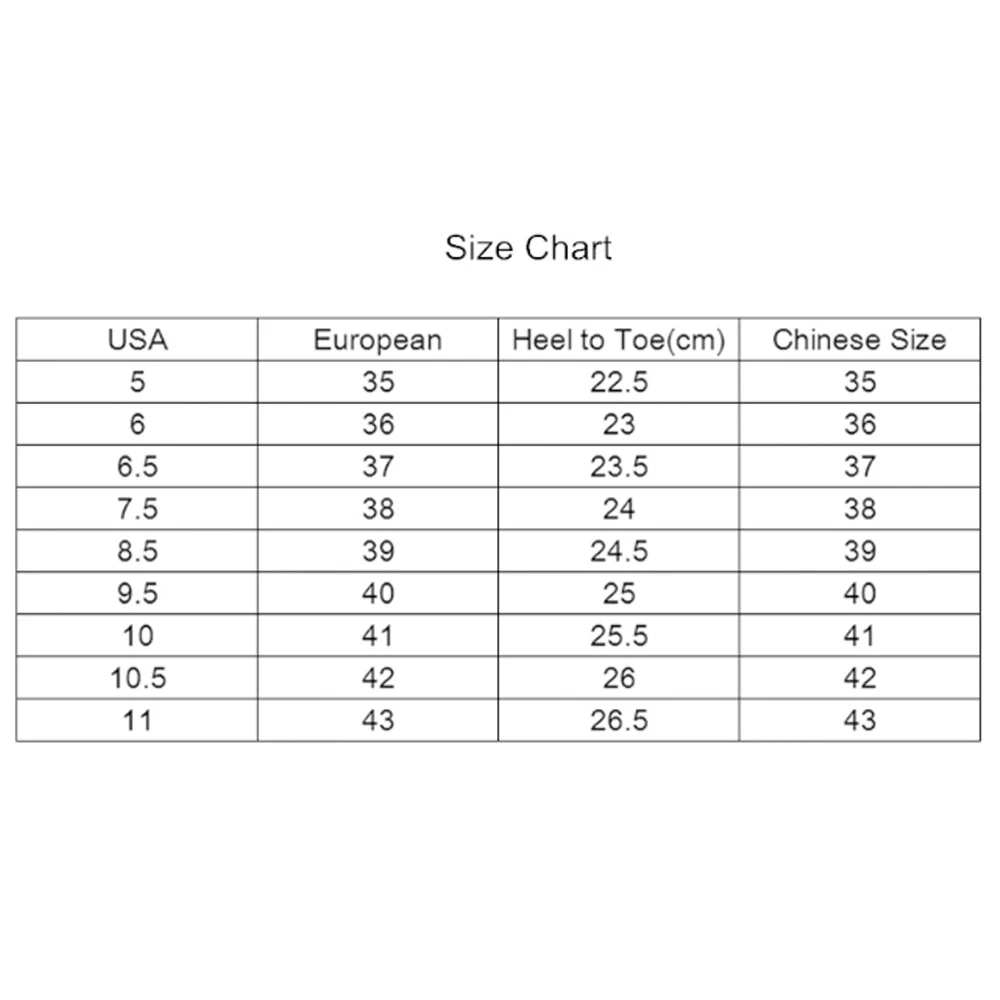Select USA size 8.5 cell
Viewport: 1000px width, 1000px height.
click(x=137, y=551)
